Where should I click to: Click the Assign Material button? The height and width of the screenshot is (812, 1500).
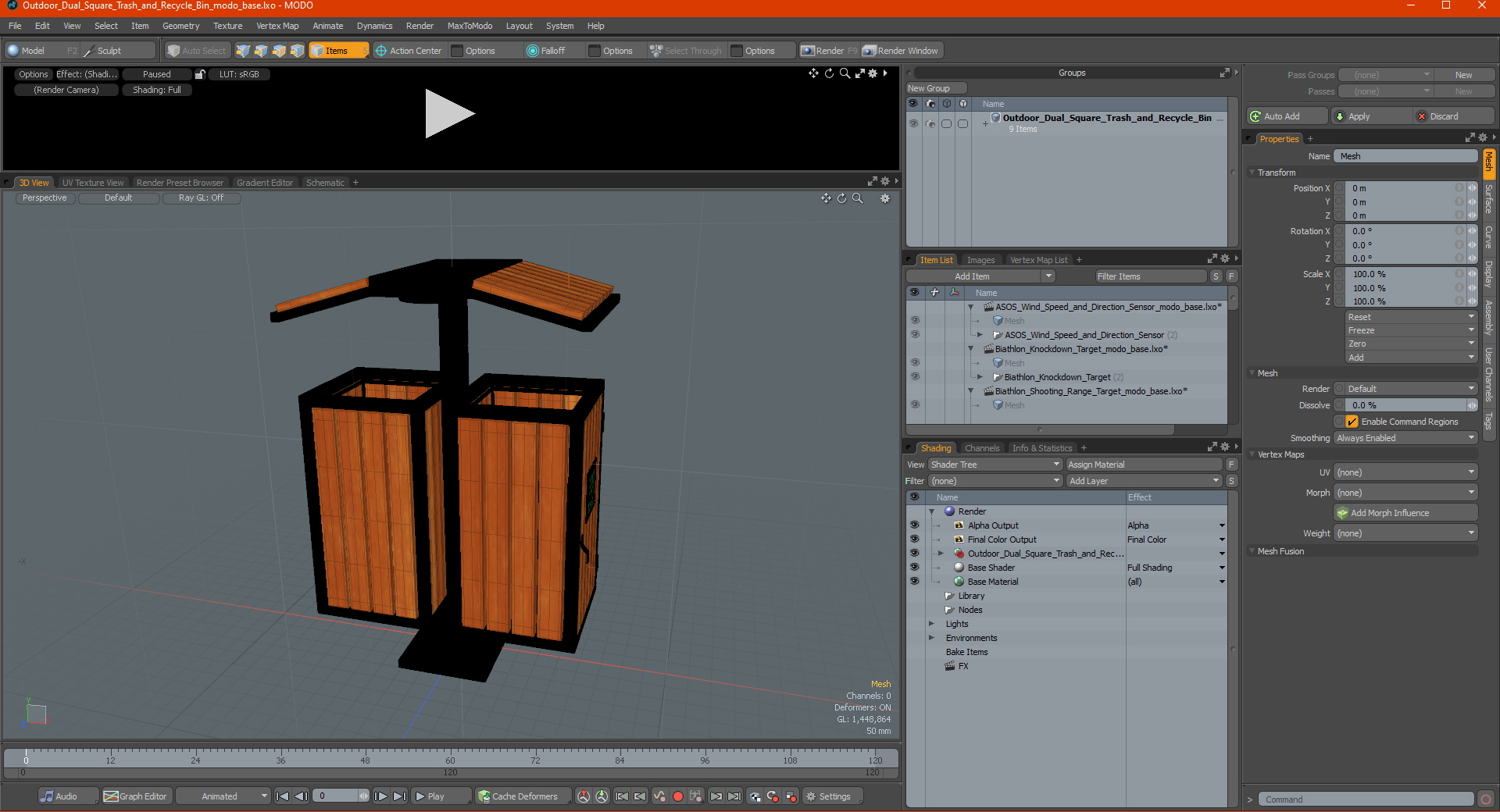[1144, 465]
